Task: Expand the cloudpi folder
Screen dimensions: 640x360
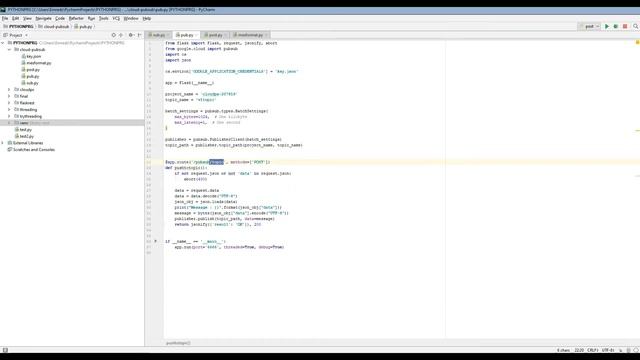Action: [9, 89]
